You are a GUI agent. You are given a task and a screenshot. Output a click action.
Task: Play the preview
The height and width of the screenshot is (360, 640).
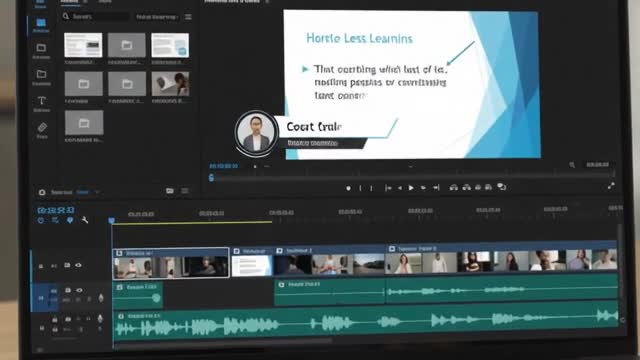411,188
